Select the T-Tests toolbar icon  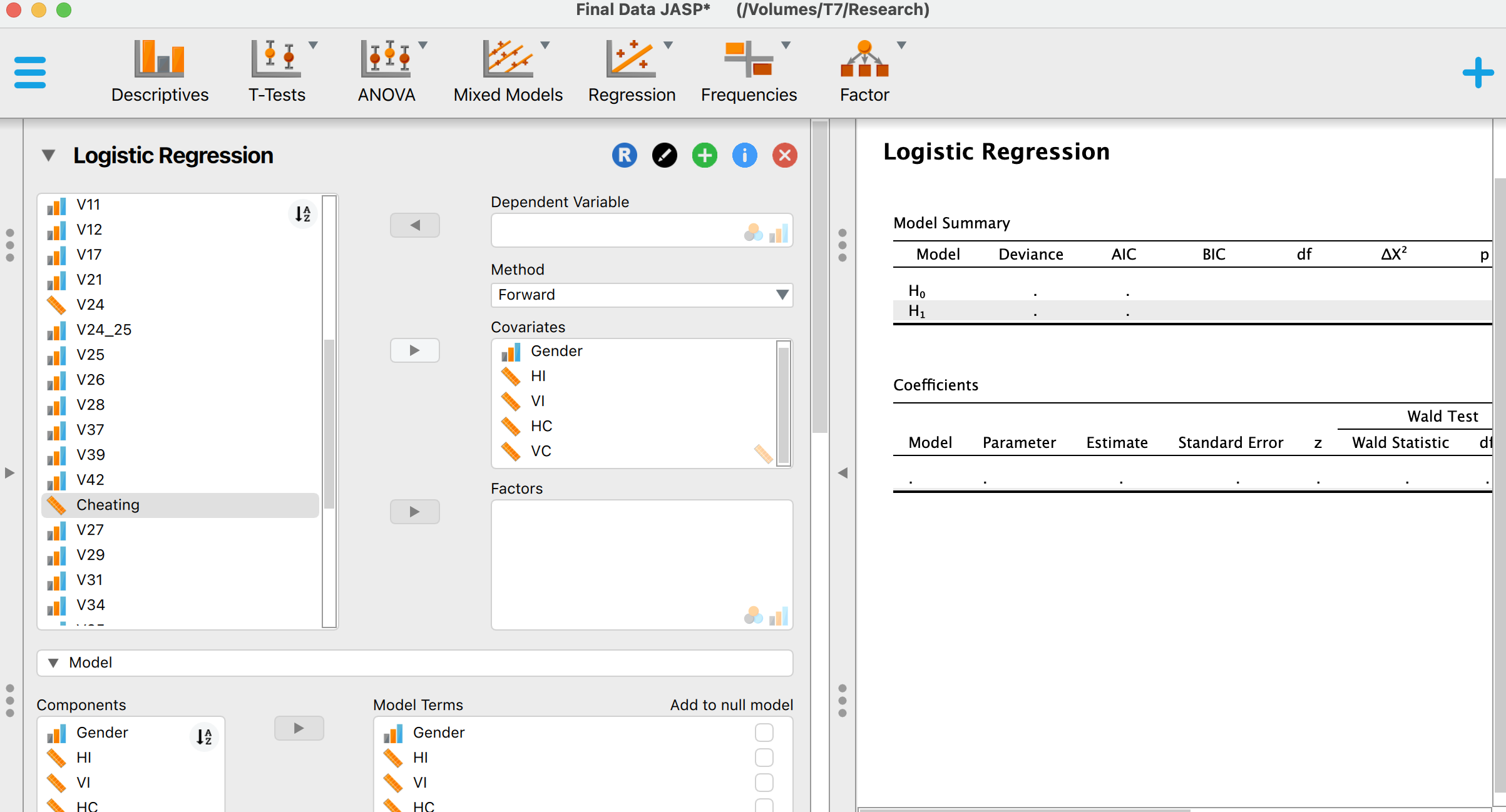(x=276, y=69)
